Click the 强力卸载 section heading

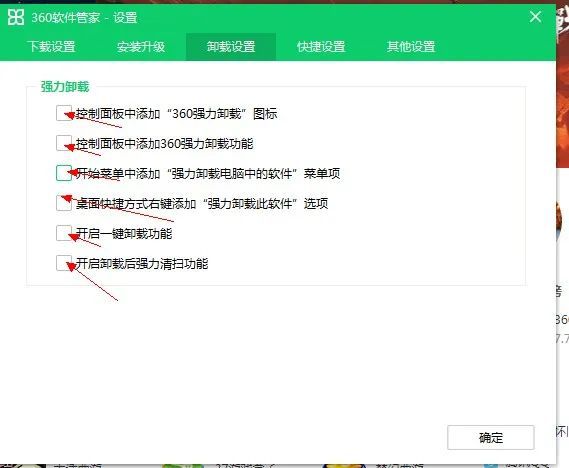coord(65,87)
